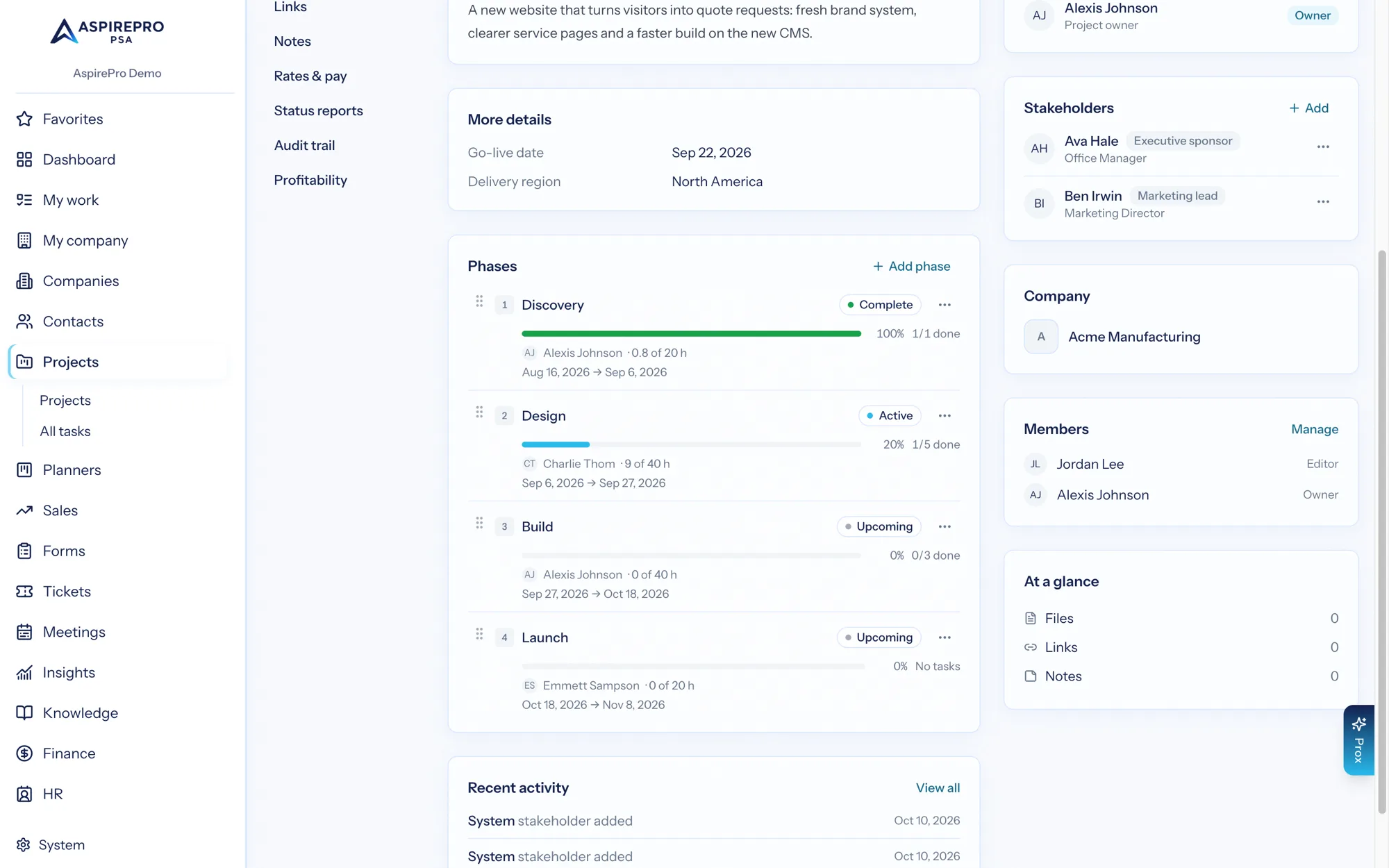1389x868 pixels.
Task: Open Files count in At a glance
Action: click(x=1181, y=618)
